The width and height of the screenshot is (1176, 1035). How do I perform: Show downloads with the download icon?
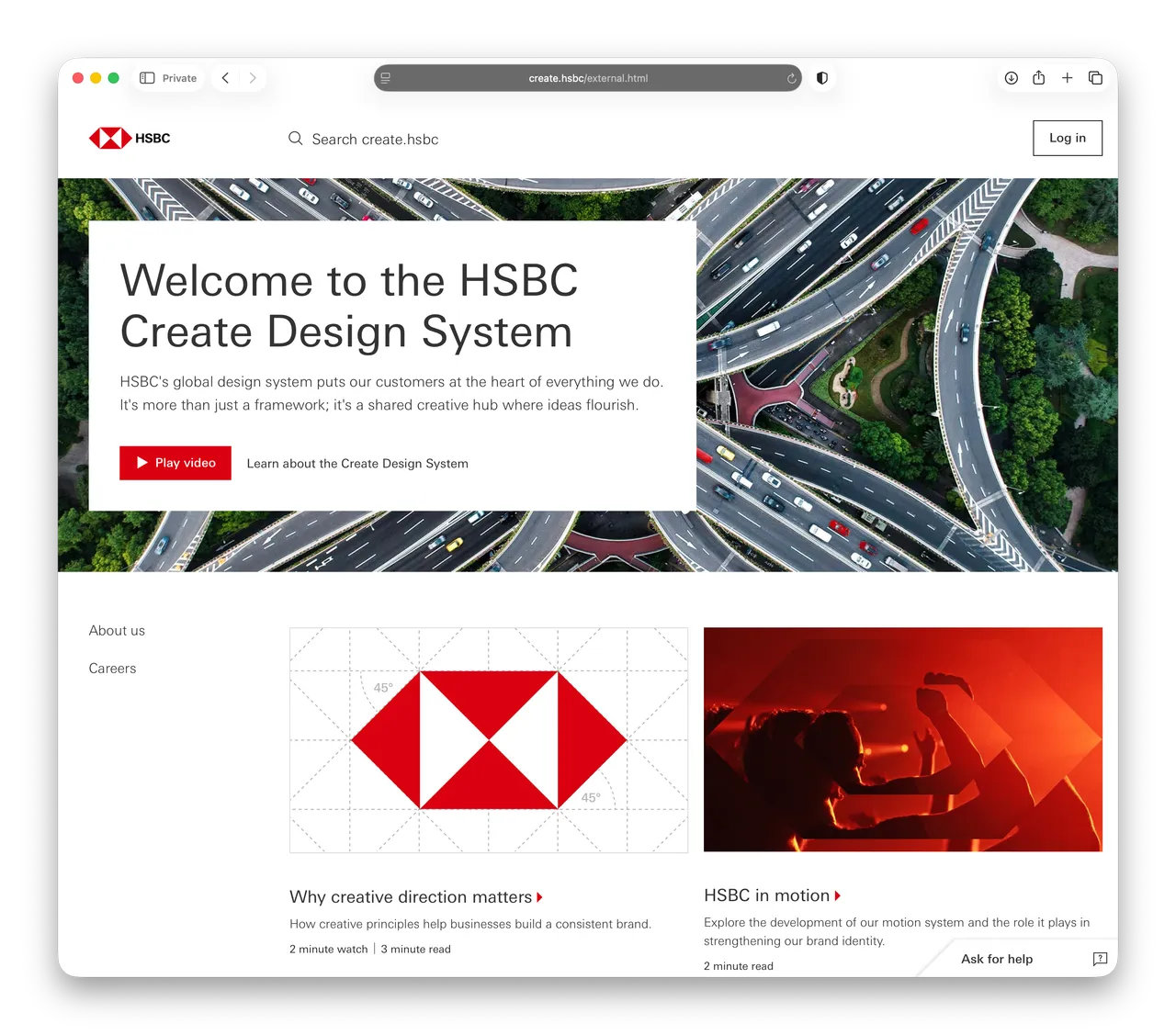[1011, 78]
